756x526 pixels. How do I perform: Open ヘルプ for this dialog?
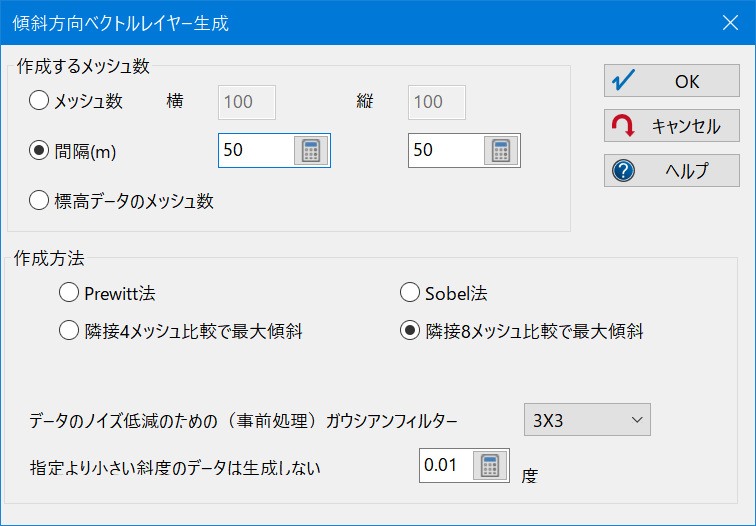pos(672,171)
